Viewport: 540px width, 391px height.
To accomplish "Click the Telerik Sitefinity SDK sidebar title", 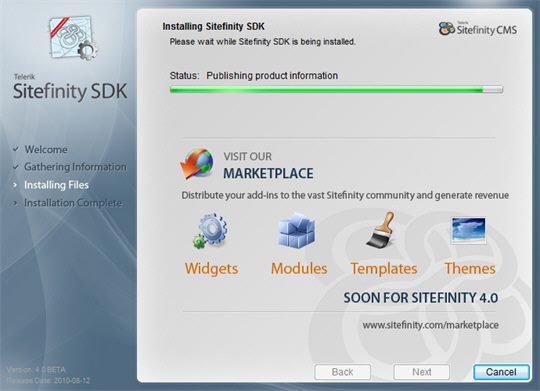I will (x=70, y=88).
